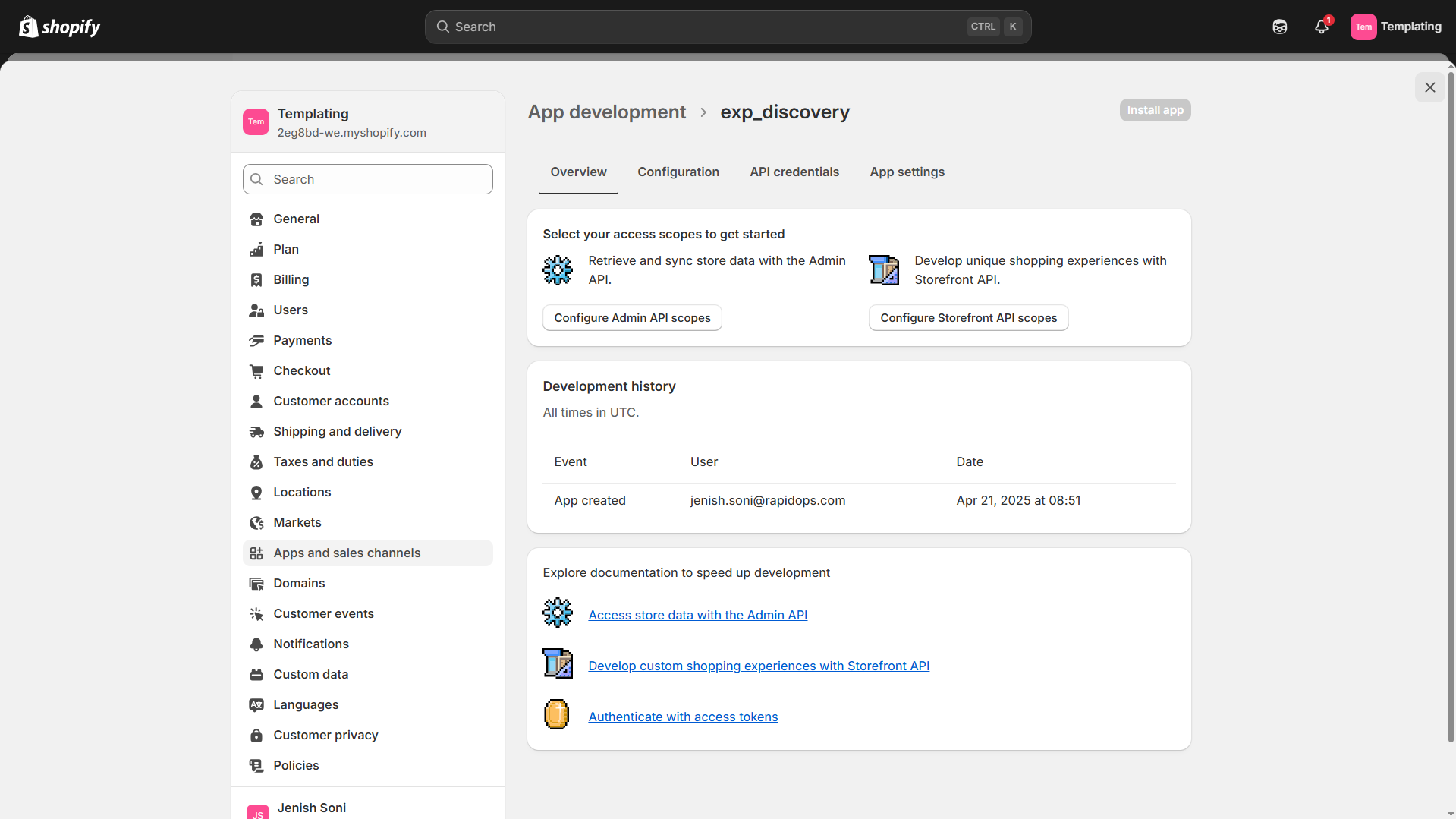Go back to App development breadcrumb
The image size is (1456, 819).
(x=607, y=112)
